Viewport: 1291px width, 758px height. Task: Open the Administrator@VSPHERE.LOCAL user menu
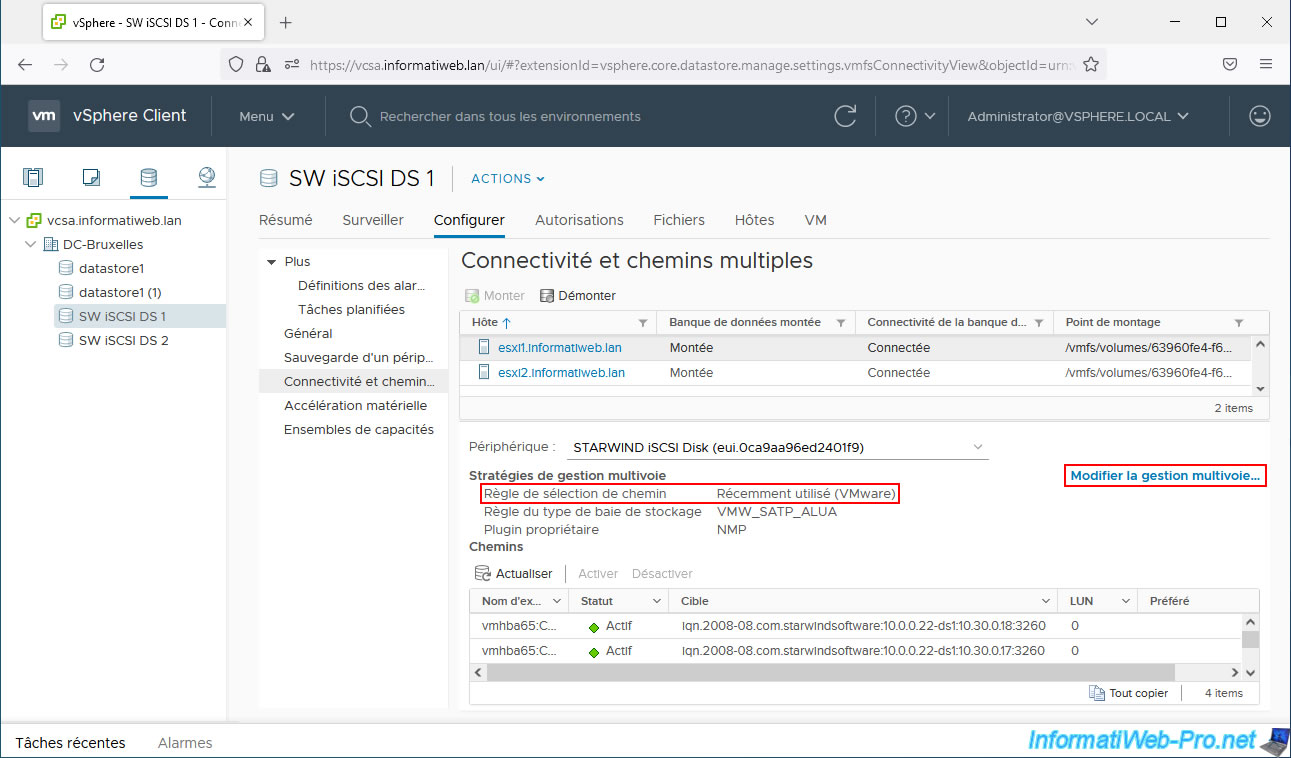[x=1077, y=116]
